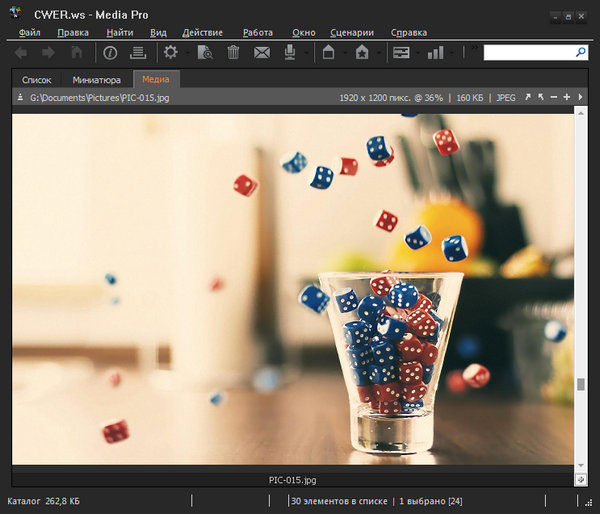Click the dice photo preview image

click(x=293, y=289)
